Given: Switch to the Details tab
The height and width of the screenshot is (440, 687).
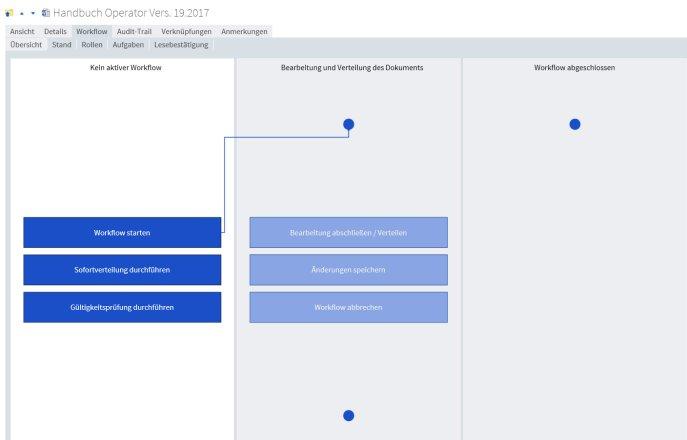Looking at the screenshot, I should pyautogui.click(x=55, y=32).
